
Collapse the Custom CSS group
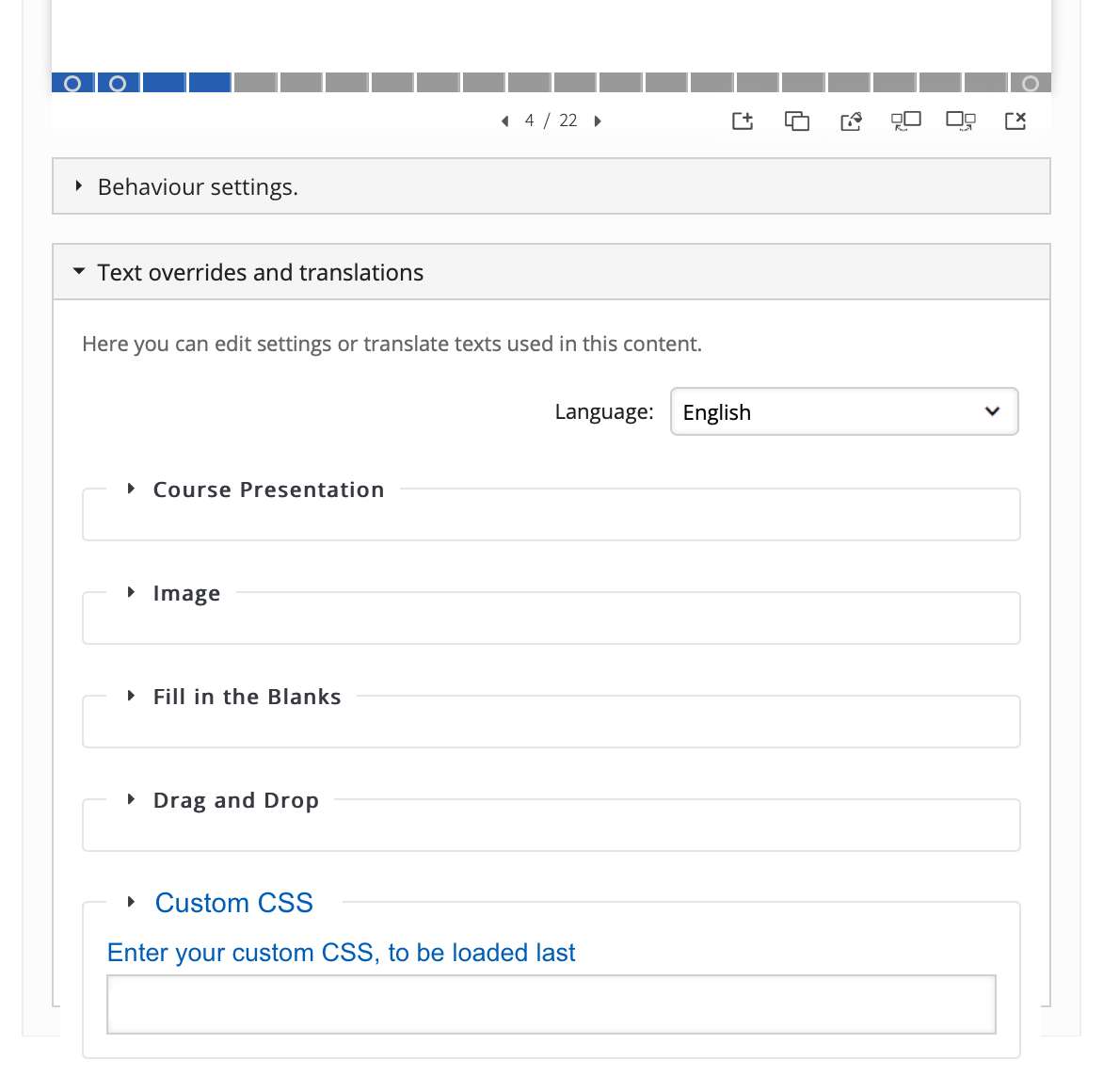pos(233,903)
